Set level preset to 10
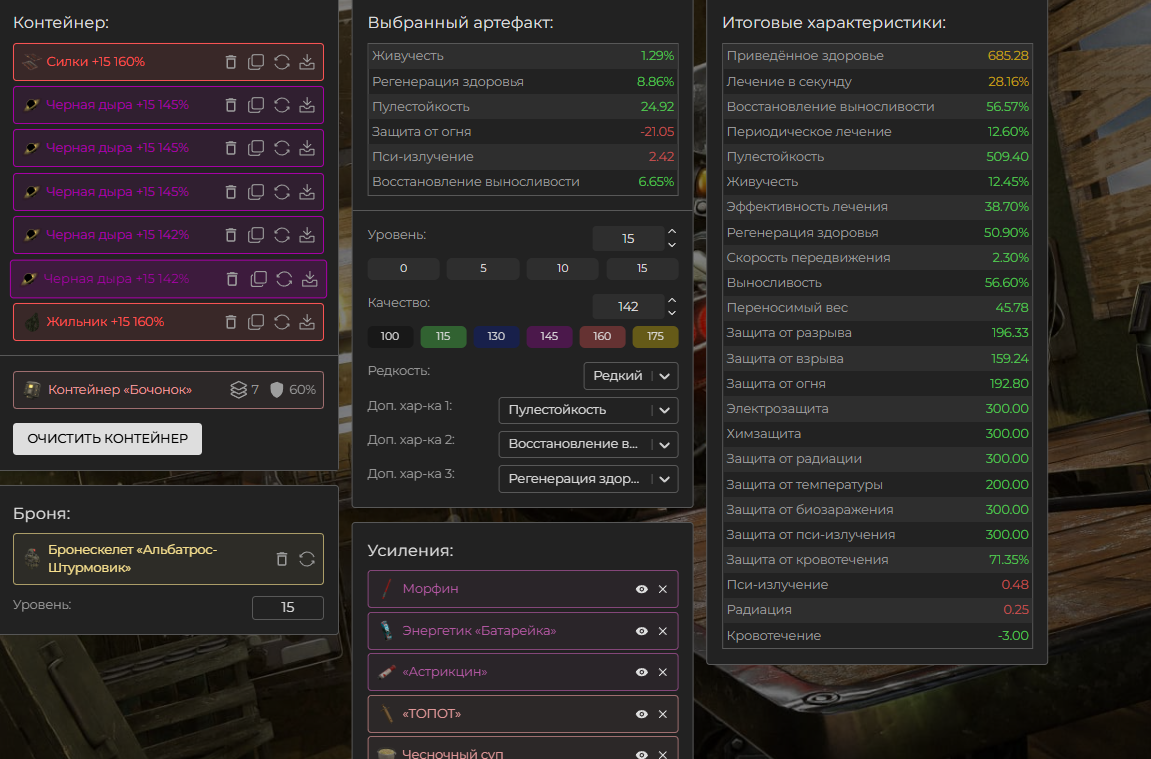 [x=562, y=269]
